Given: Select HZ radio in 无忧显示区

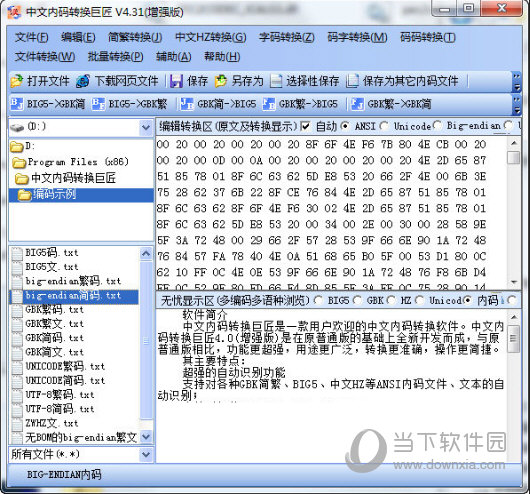Looking at the screenshot, I should 391,300.
